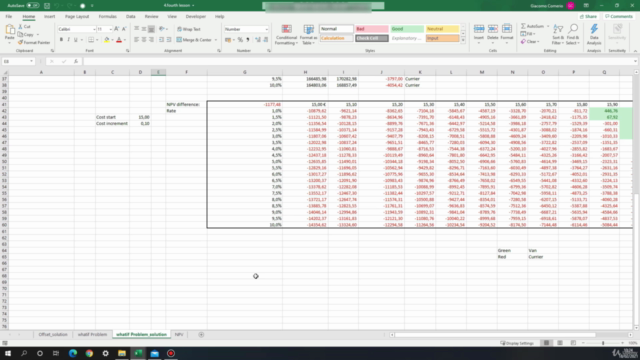The height and width of the screenshot is (360, 640).
Task: Open the fill color dropdown arrow
Action: 112,40
